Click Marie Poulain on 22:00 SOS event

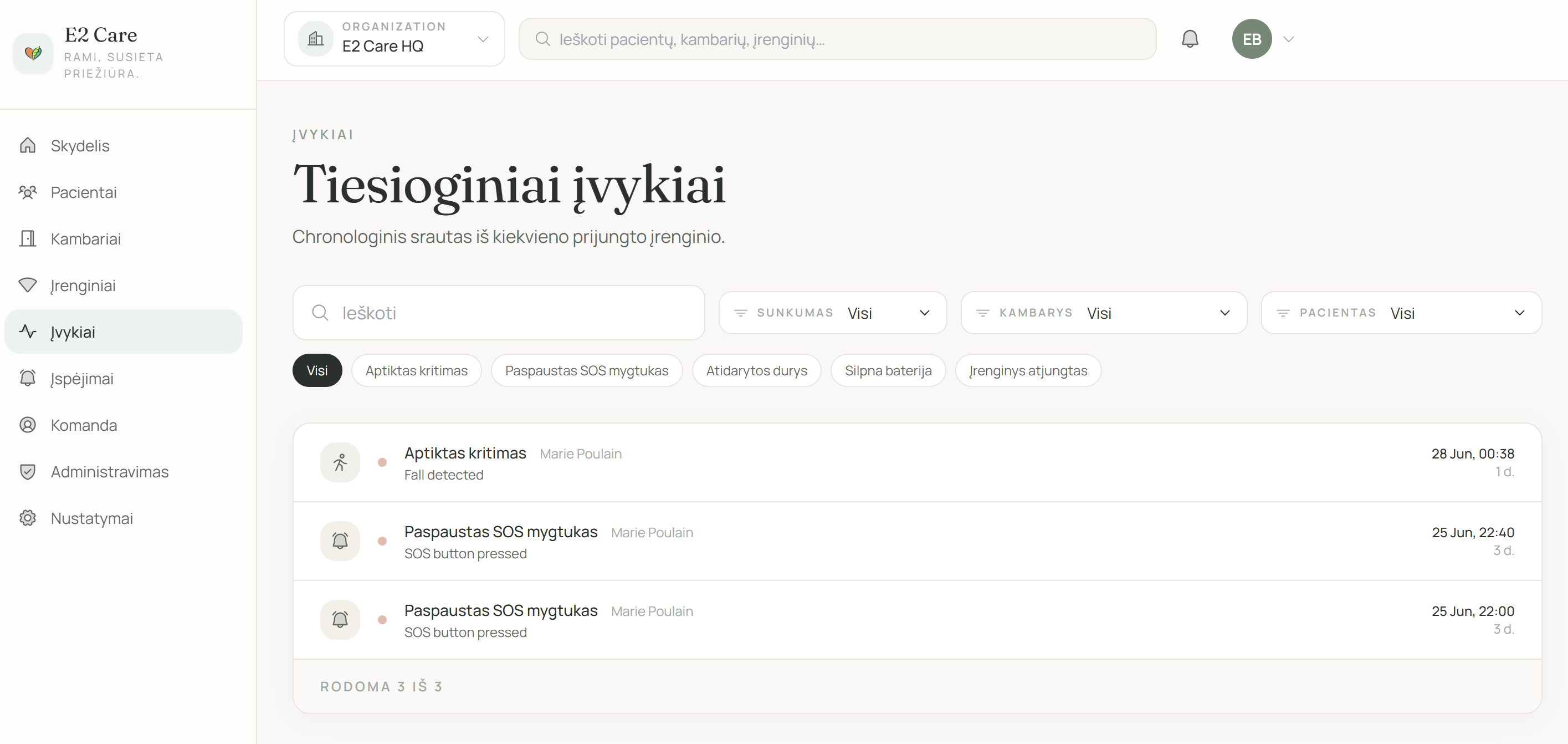tap(652, 611)
